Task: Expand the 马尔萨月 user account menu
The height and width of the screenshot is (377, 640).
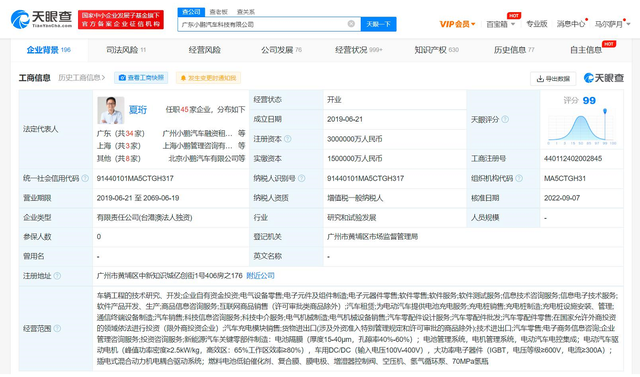Action: [x=612, y=24]
